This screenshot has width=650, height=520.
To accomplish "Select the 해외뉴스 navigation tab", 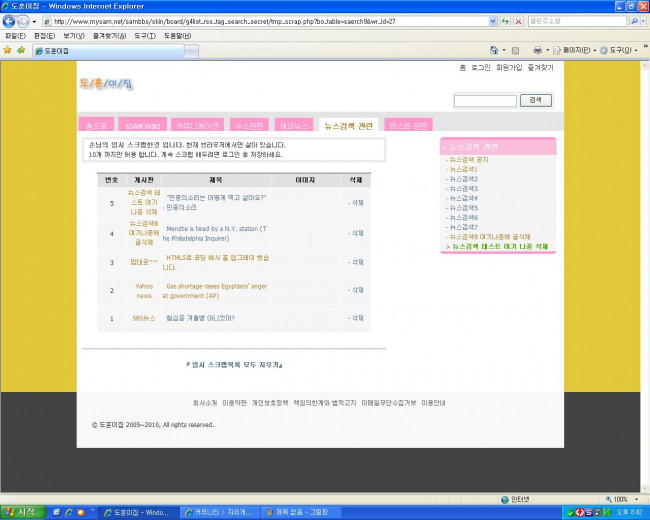I will tap(294, 125).
